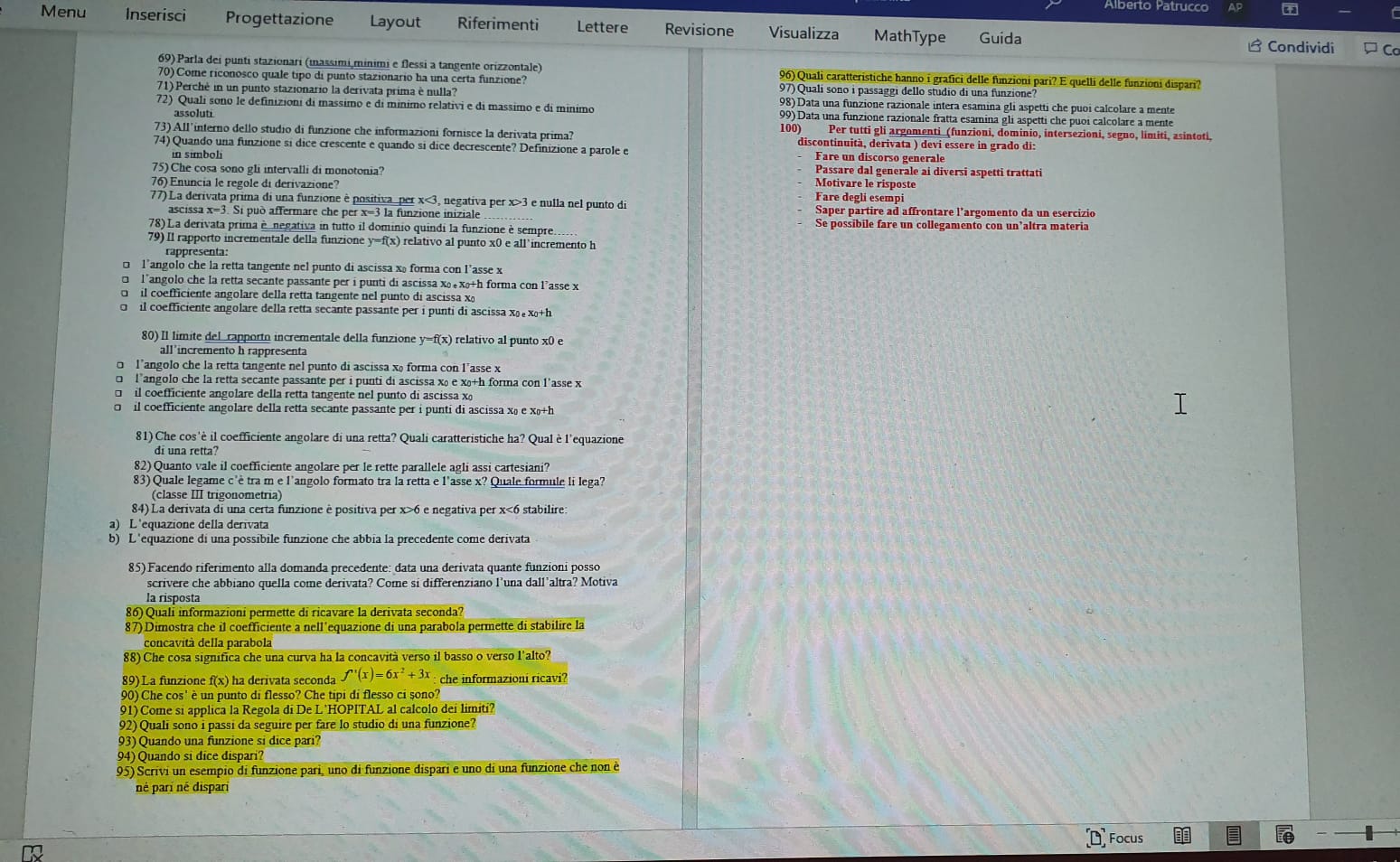Select the Lettere tab
1400x862 pixels.
(x=602, y=27)
